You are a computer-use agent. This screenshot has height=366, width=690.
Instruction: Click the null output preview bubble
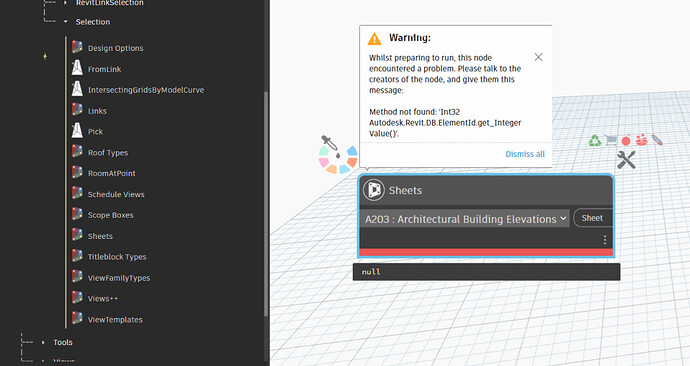coord(486,272)
